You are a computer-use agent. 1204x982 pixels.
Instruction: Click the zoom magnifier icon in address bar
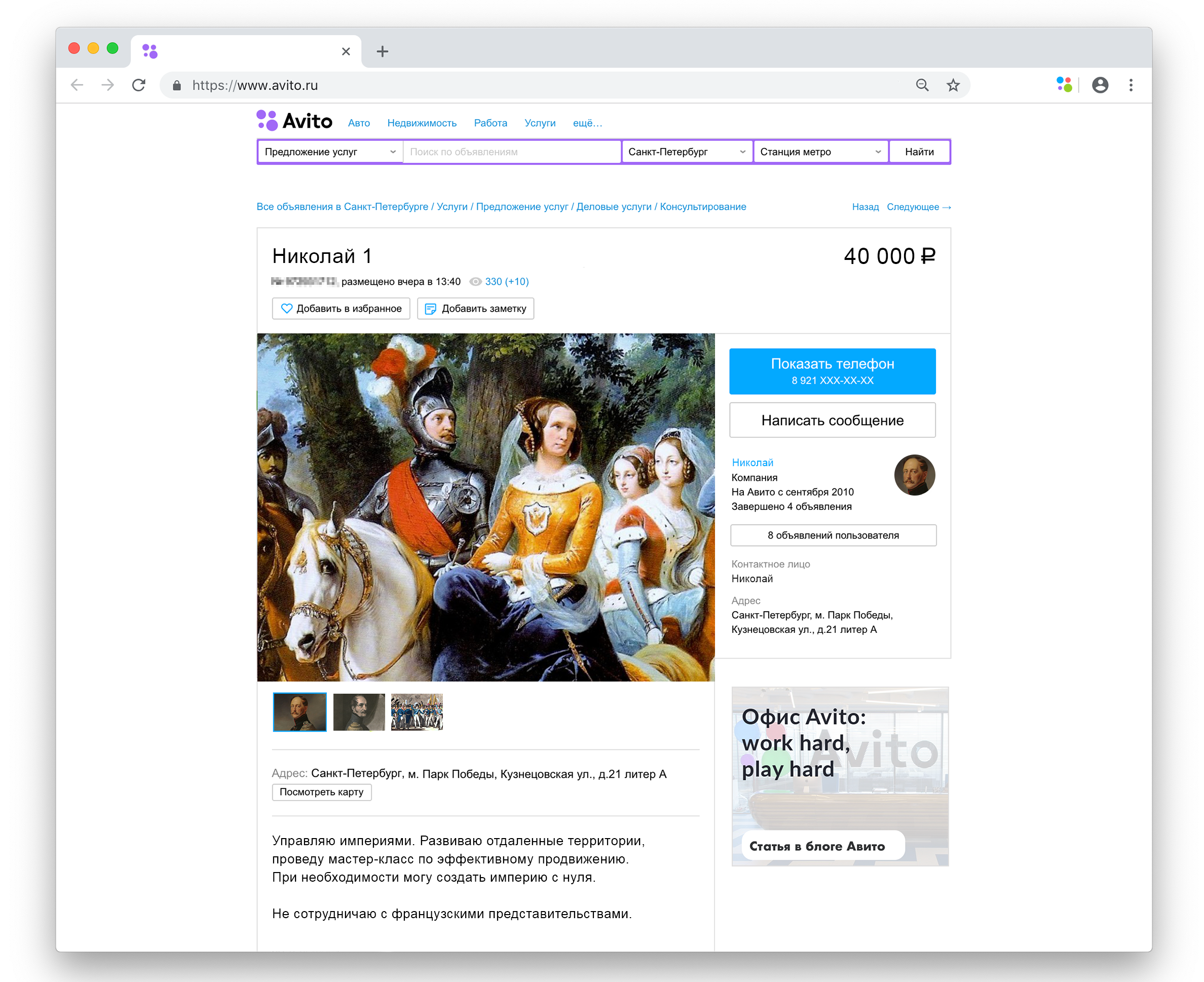point(922,86)
